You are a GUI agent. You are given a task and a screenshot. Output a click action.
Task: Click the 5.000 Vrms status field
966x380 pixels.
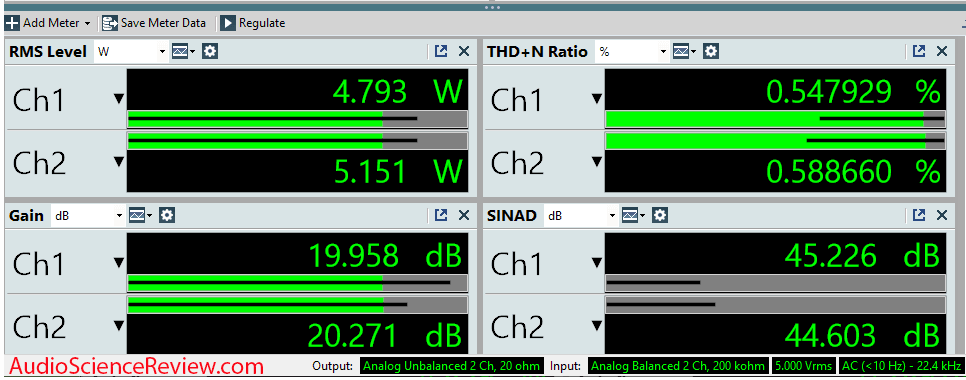point(803,366)
